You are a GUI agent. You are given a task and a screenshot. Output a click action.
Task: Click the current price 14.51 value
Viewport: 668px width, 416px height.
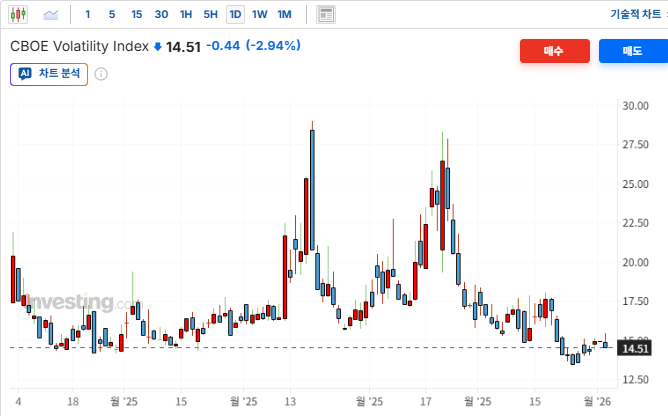pyautogui.click(x=183, y=46)
